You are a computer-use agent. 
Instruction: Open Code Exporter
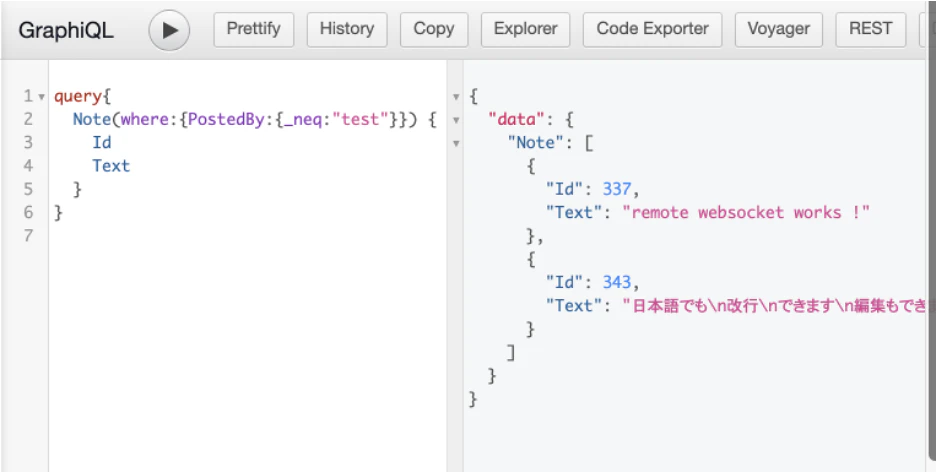652,29
